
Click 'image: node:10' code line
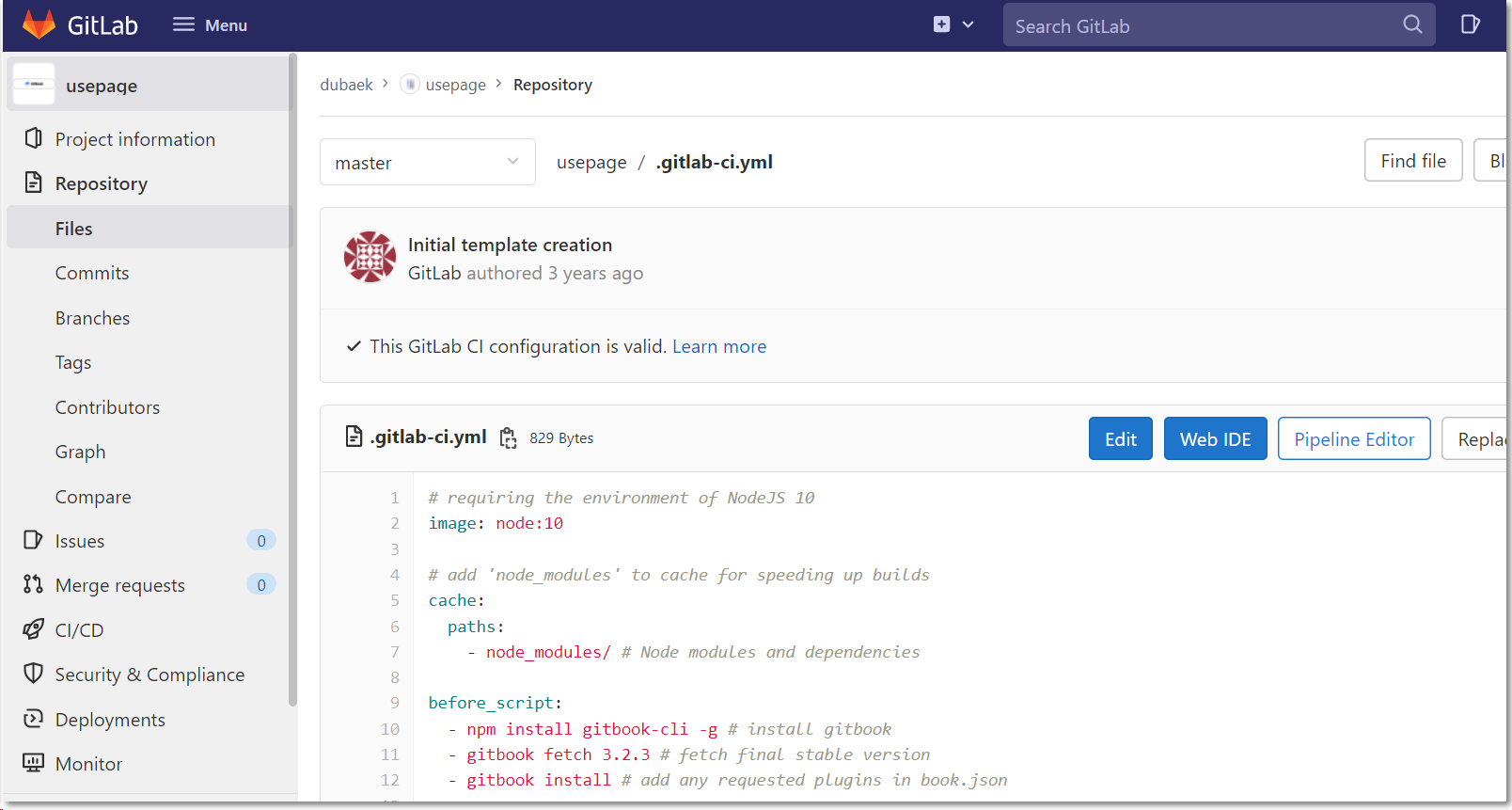[x=496, y=523]
